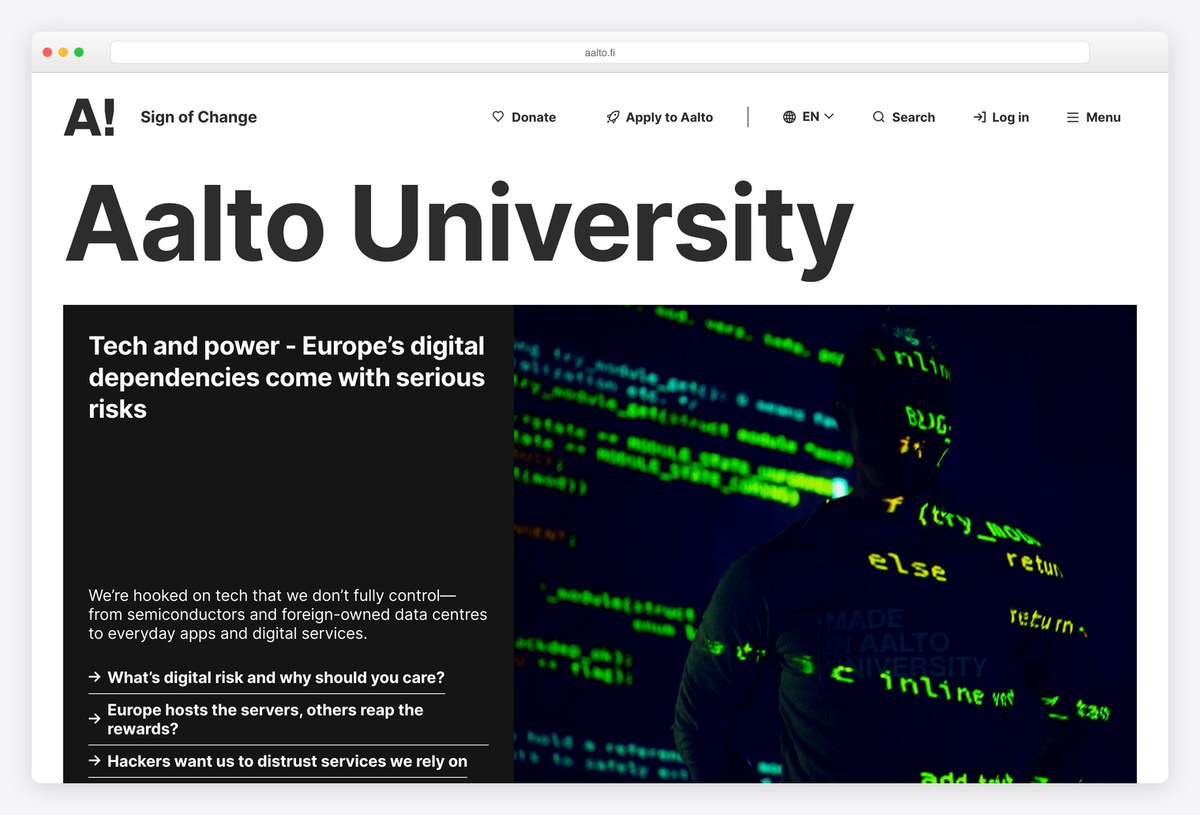This screenshot has width=1200, height=815.
Task: Click the paragraph starting We're hooked on tech
Action: (x=288, y=614)
